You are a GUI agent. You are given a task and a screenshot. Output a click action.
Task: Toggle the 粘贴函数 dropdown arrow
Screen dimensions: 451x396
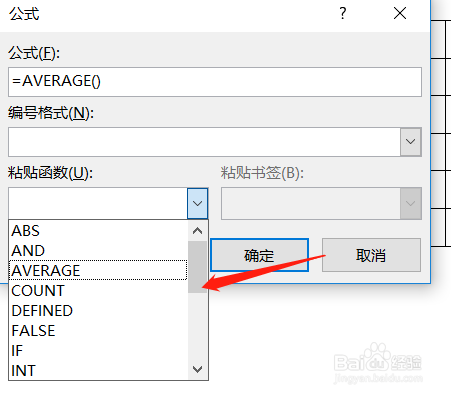coord(198,203)
